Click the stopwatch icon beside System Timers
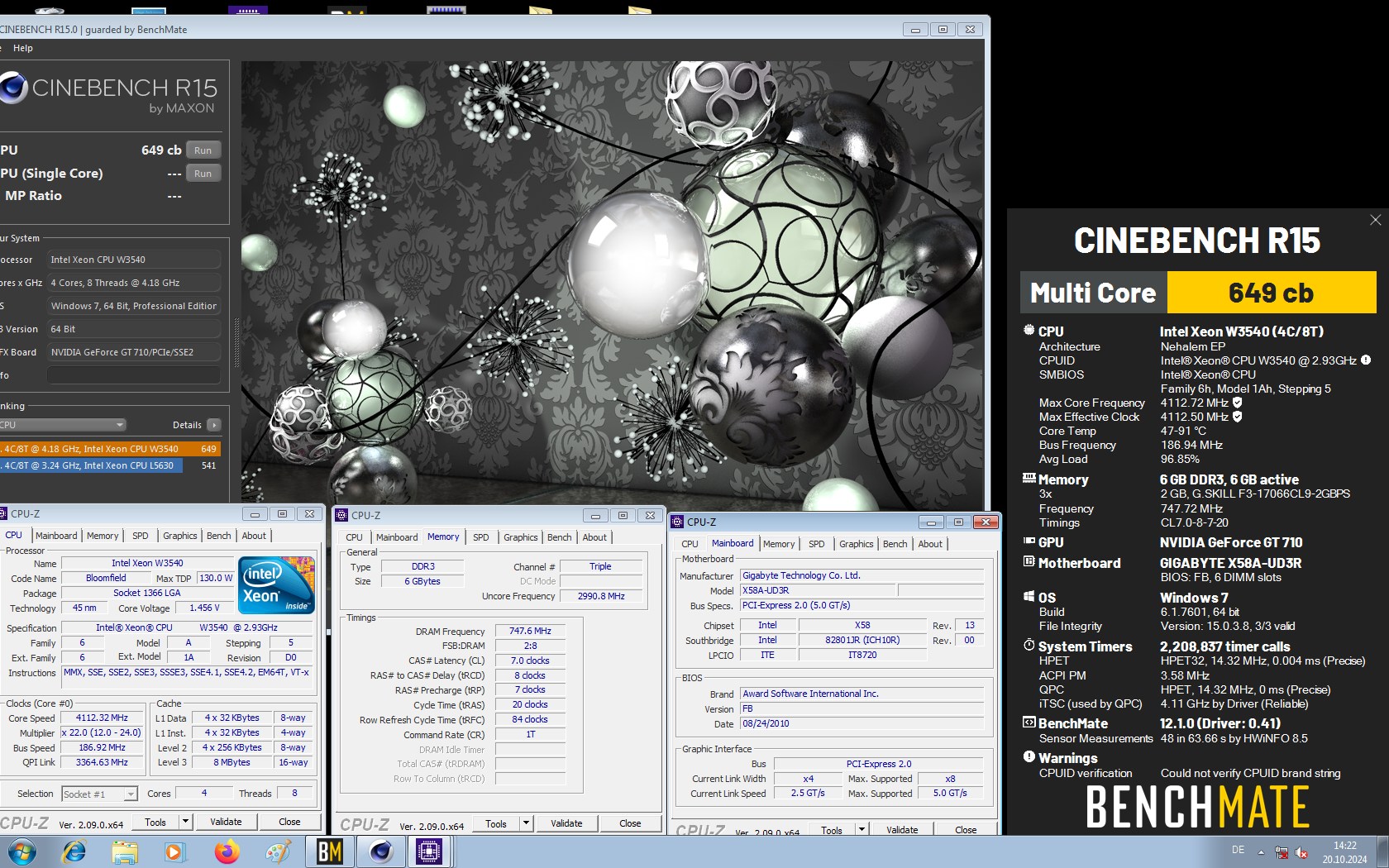The height and width of the screenshot is (868, 1389). (1029, 645)
